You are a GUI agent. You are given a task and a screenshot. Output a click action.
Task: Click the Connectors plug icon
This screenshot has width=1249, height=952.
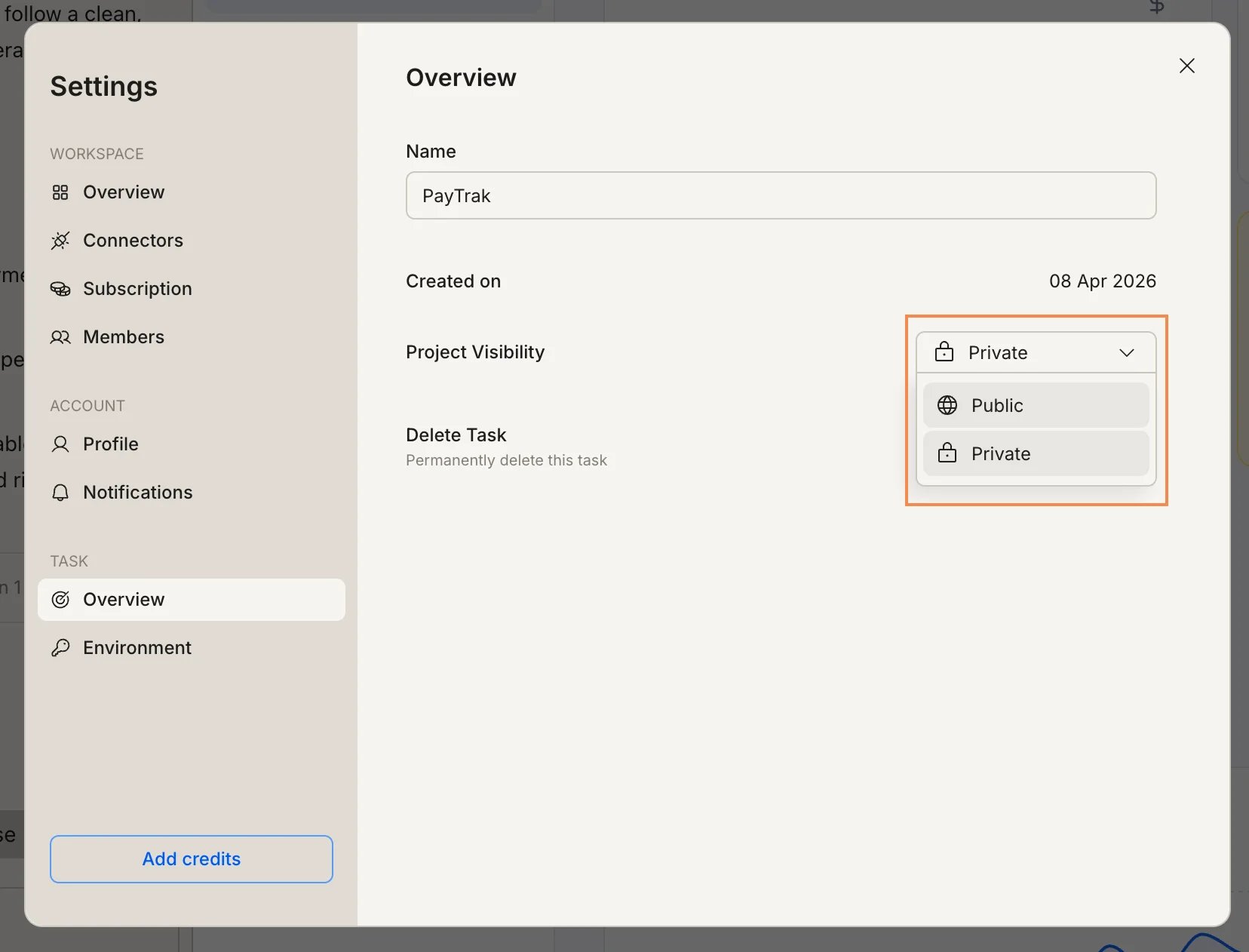[60, 241]
